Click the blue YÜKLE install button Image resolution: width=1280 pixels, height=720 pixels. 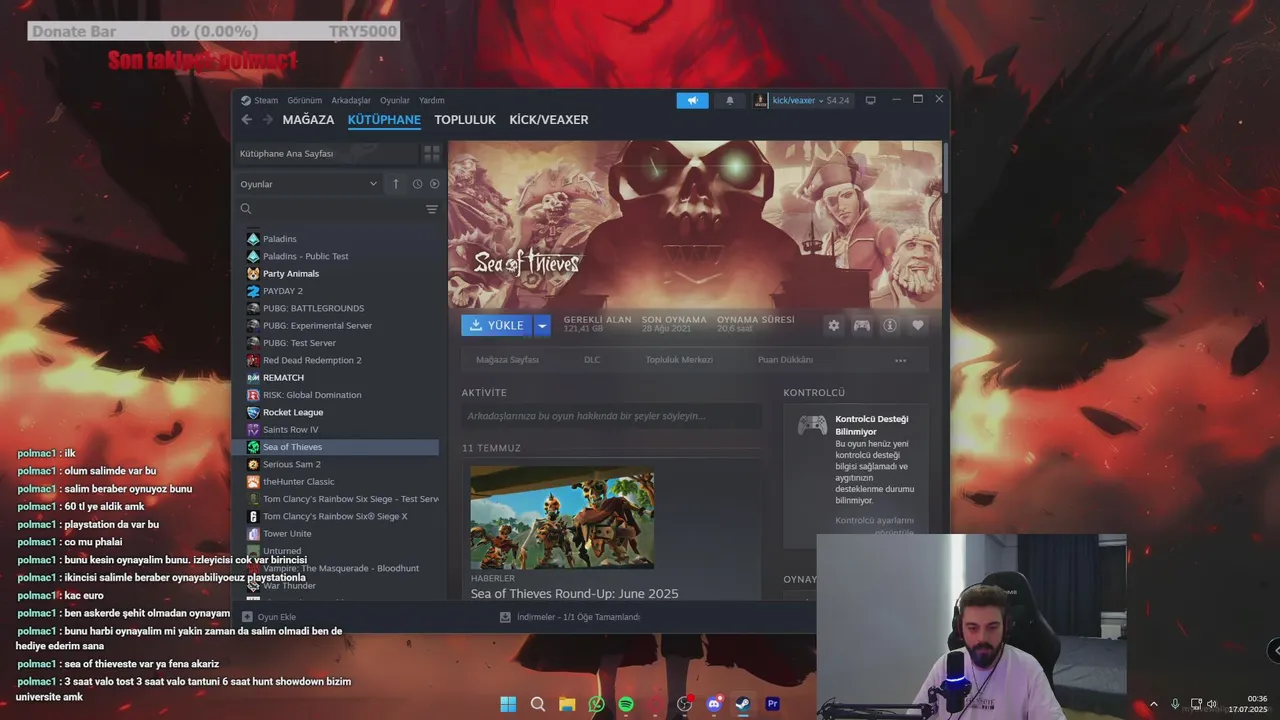point(497,325)
